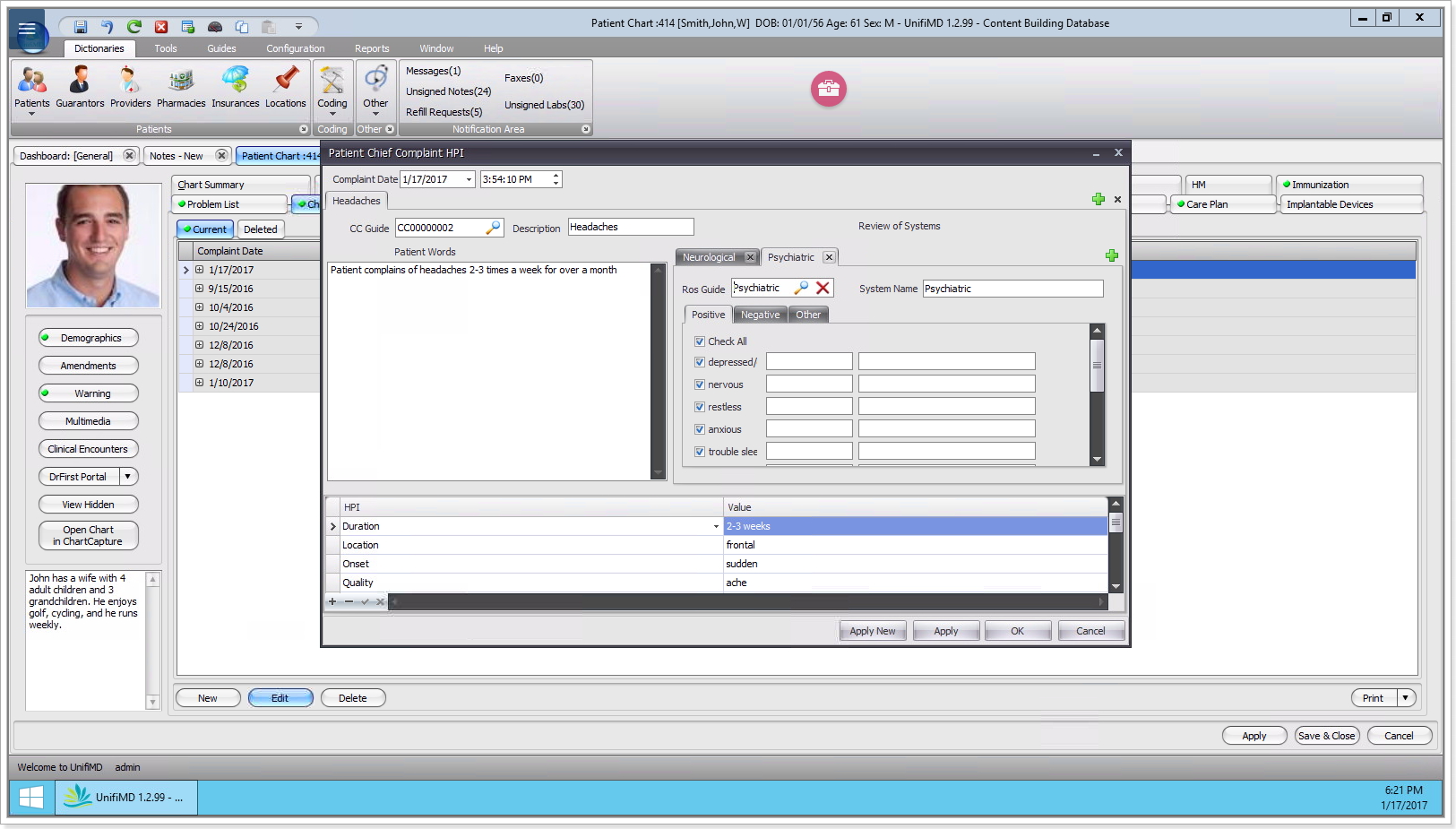Open the Guides ribbon tab
Screen dimensions: 1456x829
[221, 48]
